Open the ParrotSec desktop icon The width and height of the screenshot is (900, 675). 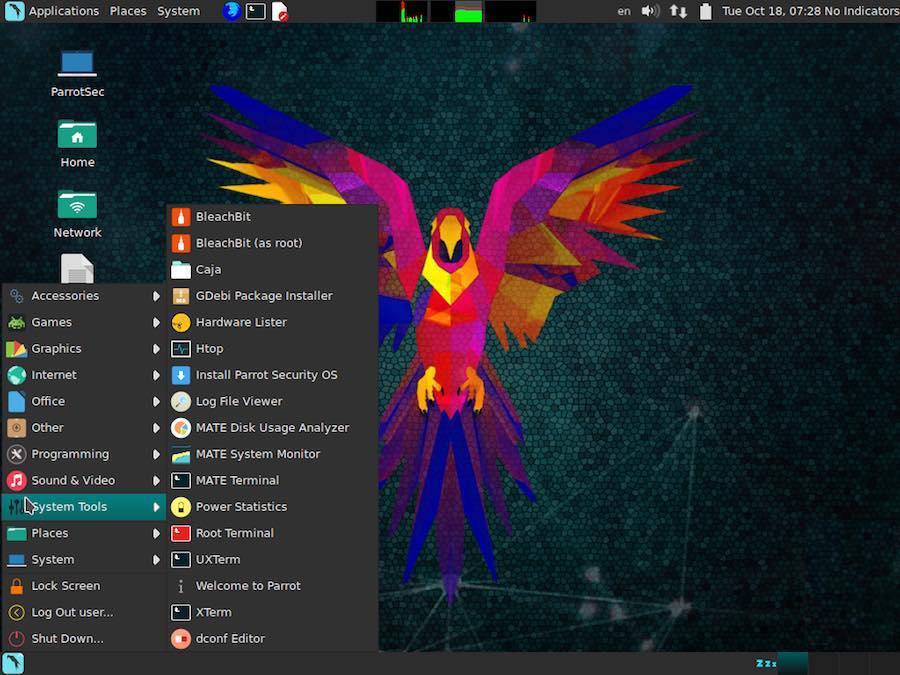pos(77,75)
